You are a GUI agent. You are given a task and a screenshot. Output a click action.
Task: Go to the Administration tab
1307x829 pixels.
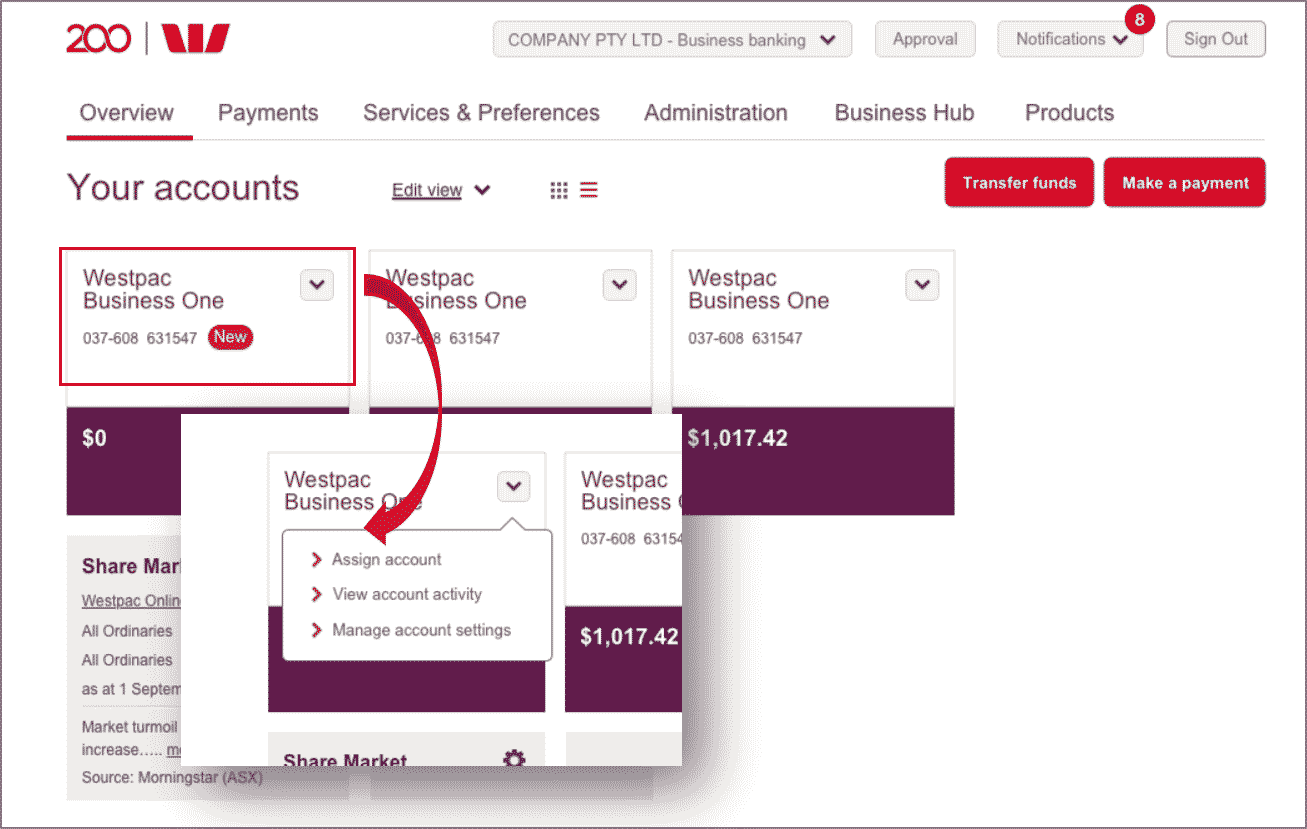click(716, 113)
